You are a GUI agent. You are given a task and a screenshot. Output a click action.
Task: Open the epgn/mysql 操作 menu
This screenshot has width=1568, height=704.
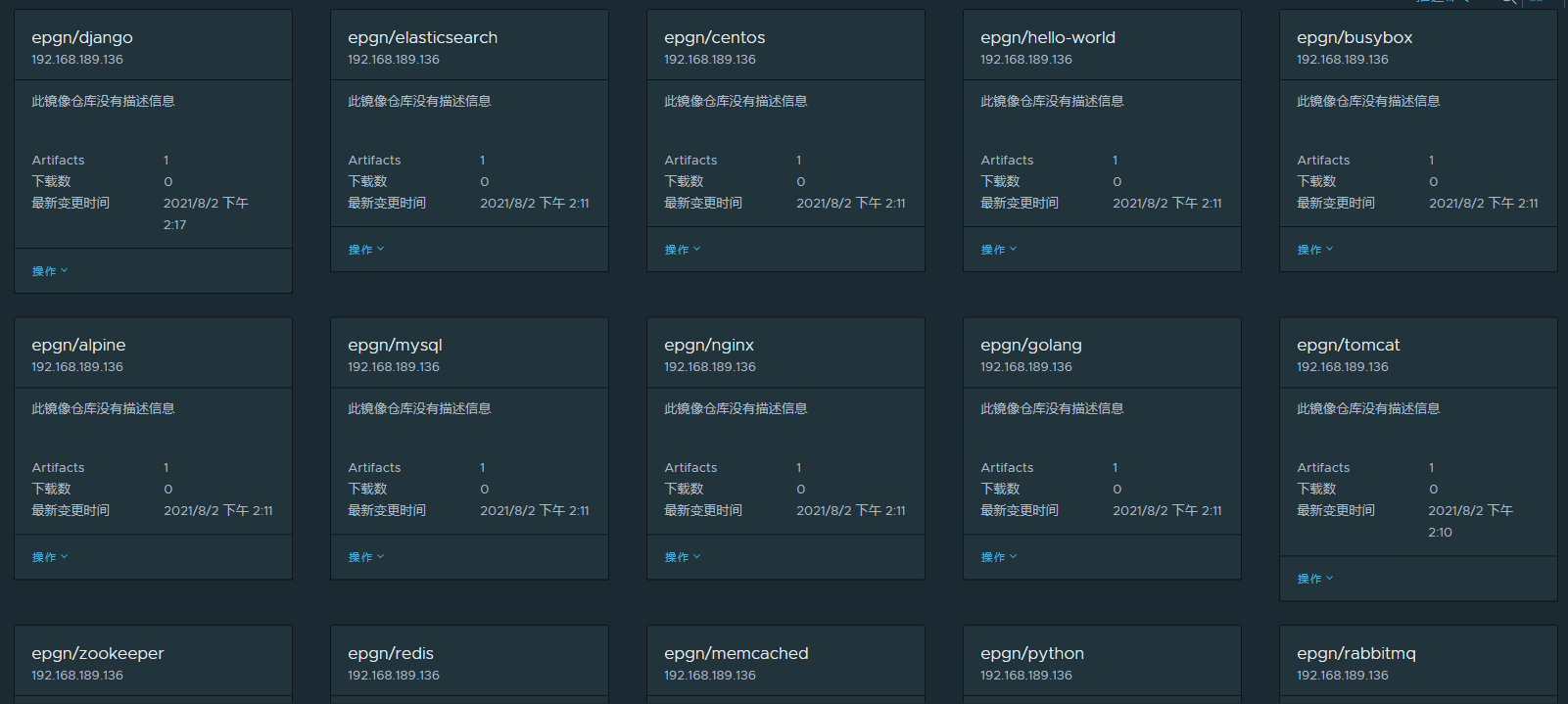(x=365, y=557)
